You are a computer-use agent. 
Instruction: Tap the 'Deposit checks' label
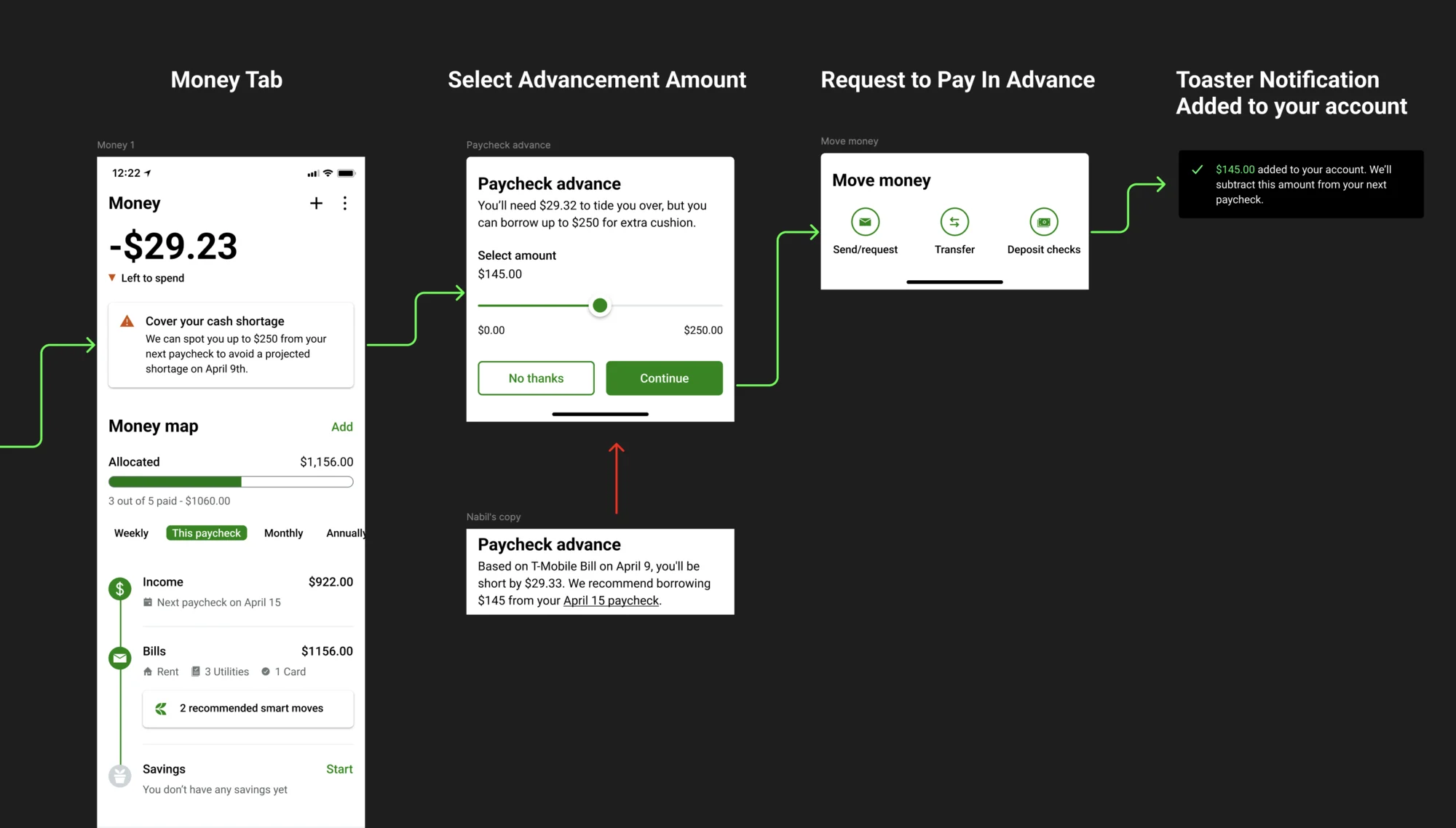1044,250
